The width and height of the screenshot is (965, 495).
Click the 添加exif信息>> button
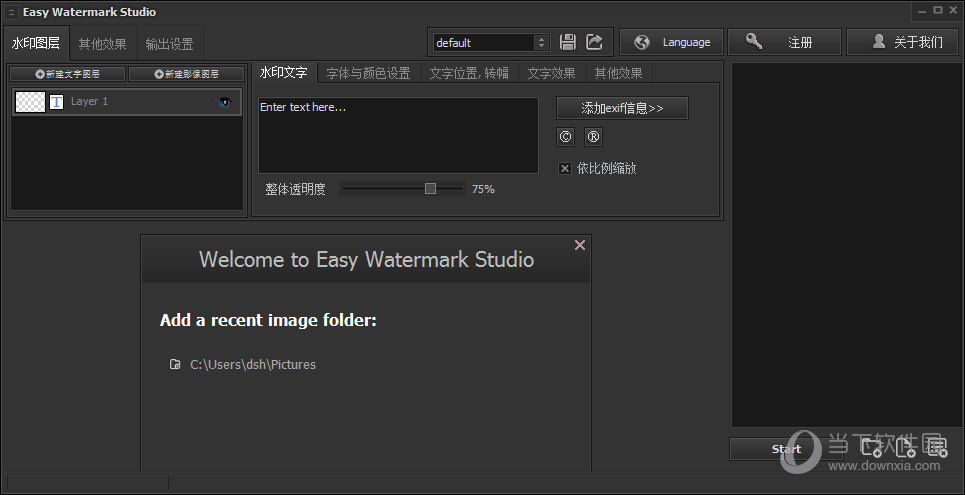coord(622,108)
